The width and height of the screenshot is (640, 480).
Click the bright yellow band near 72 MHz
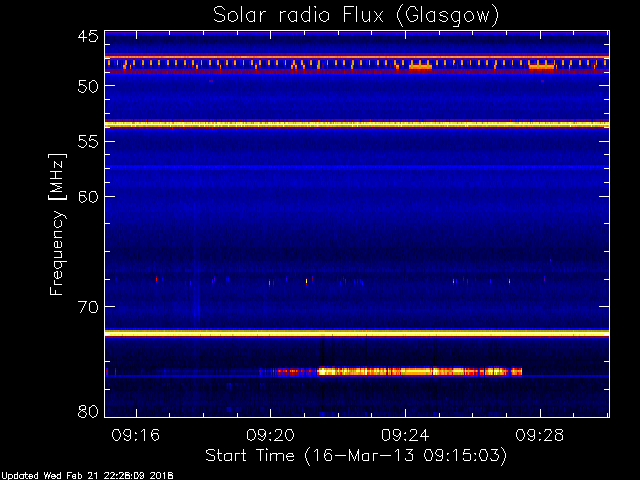357,333
